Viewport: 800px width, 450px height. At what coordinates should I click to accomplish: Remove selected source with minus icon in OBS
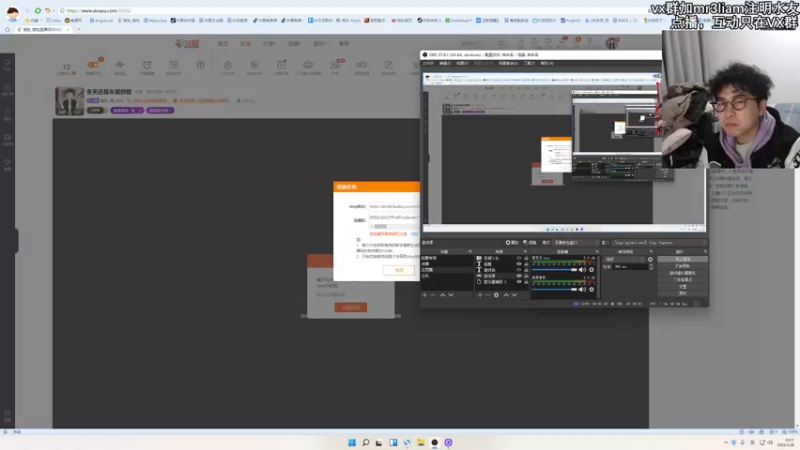tap(488, 295)
